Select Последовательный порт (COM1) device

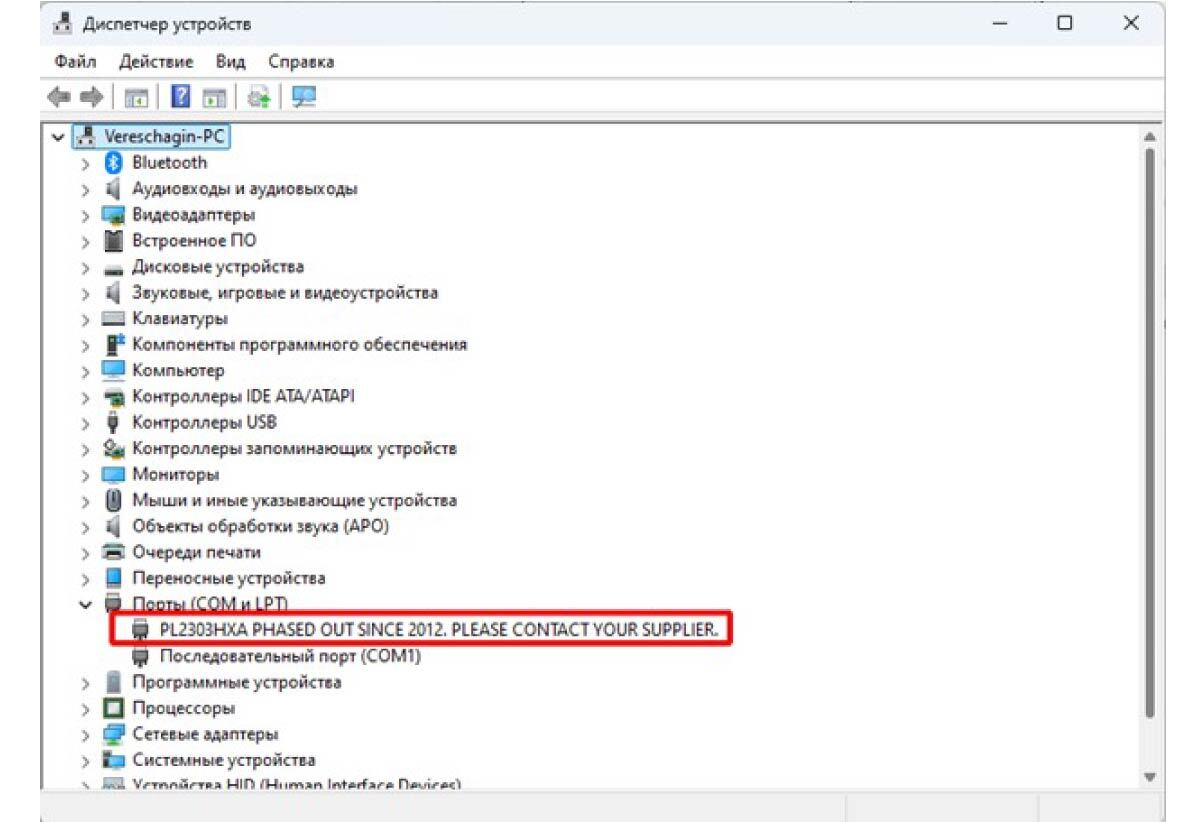(x=291, y=657)
